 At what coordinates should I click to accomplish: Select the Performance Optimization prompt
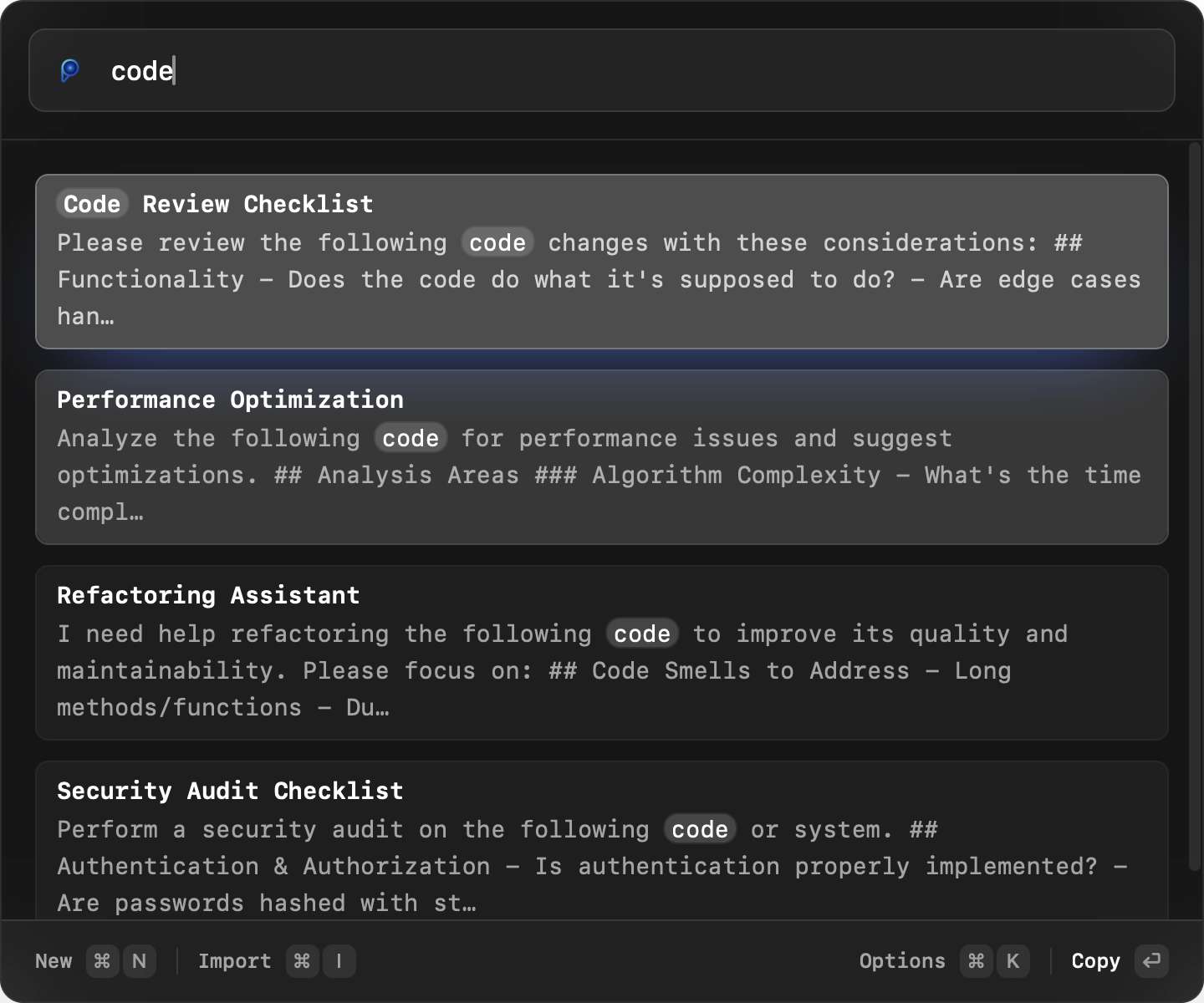(602, 456)
